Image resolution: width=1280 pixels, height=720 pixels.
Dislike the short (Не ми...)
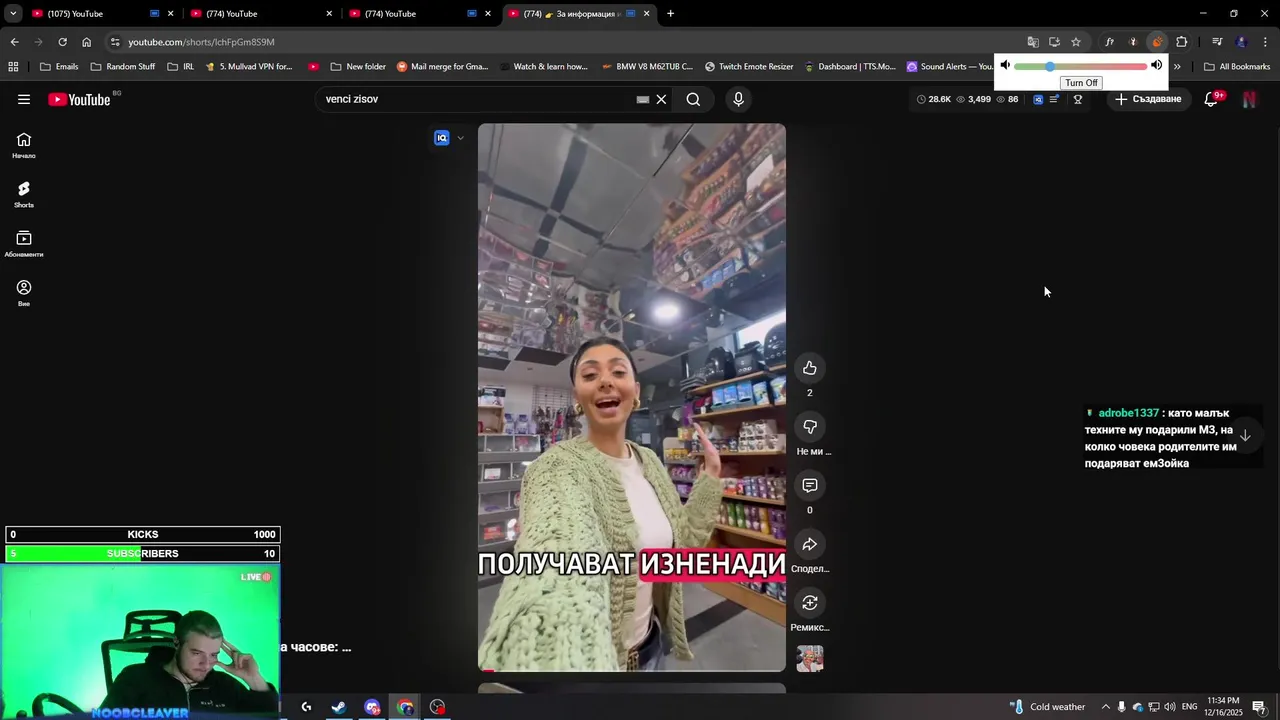click(810, 427)
